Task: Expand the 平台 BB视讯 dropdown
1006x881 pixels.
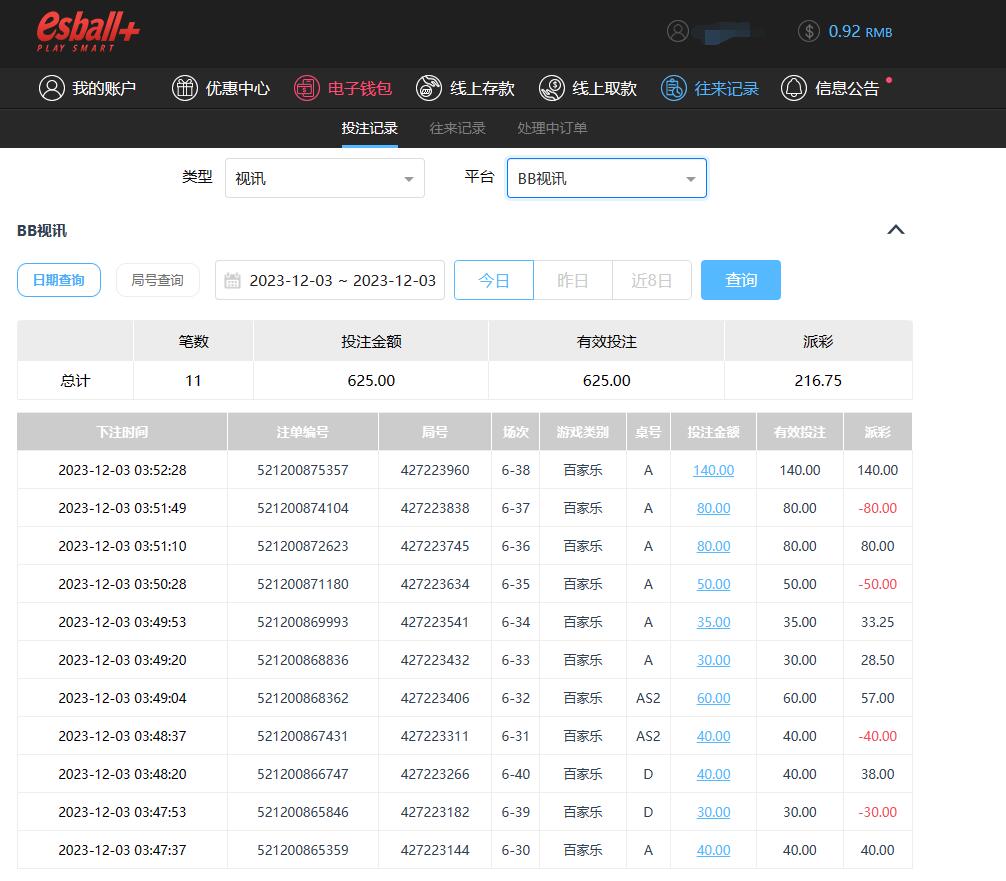Action: (x=606, y=178)
